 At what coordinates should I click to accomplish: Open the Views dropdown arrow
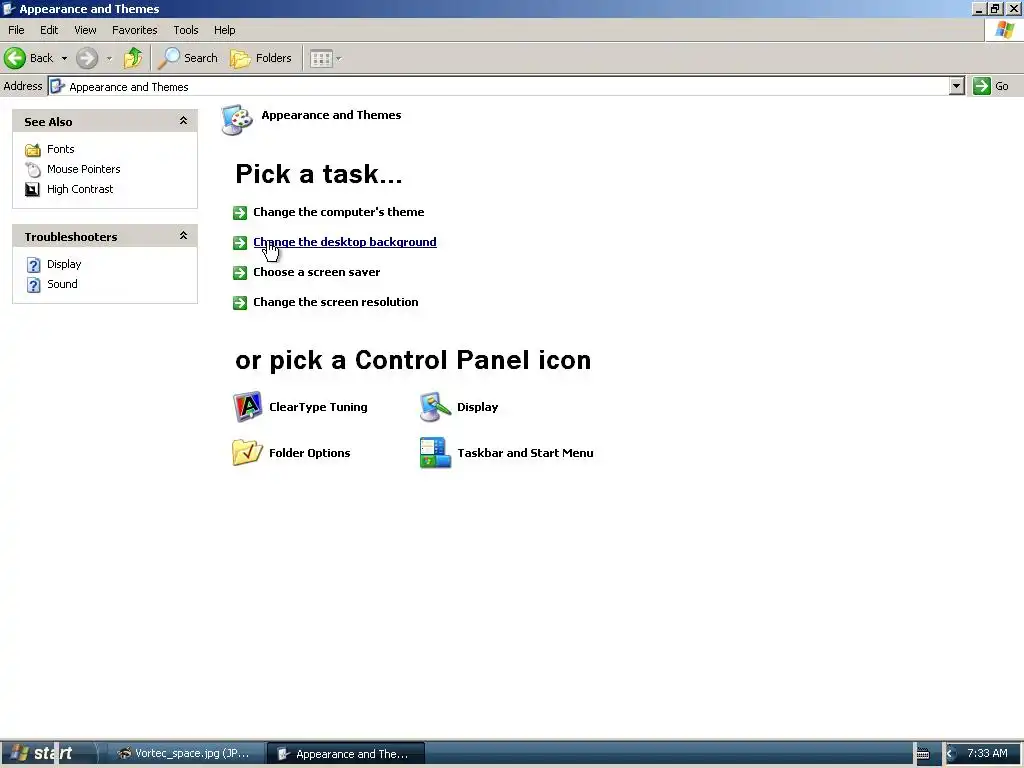click(x=338, y=59)
